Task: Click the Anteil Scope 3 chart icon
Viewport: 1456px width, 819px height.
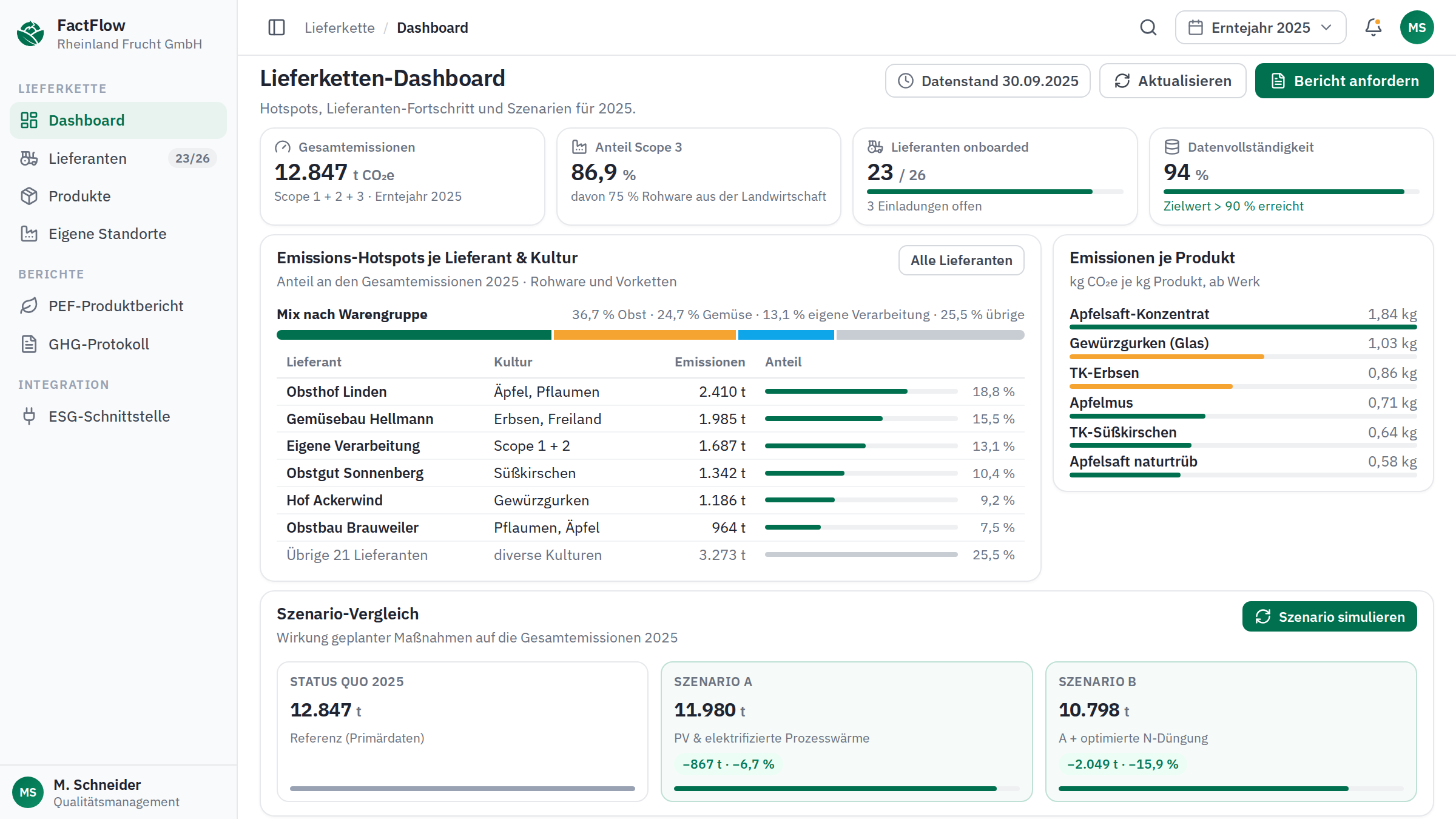Action: coord(579,147)
